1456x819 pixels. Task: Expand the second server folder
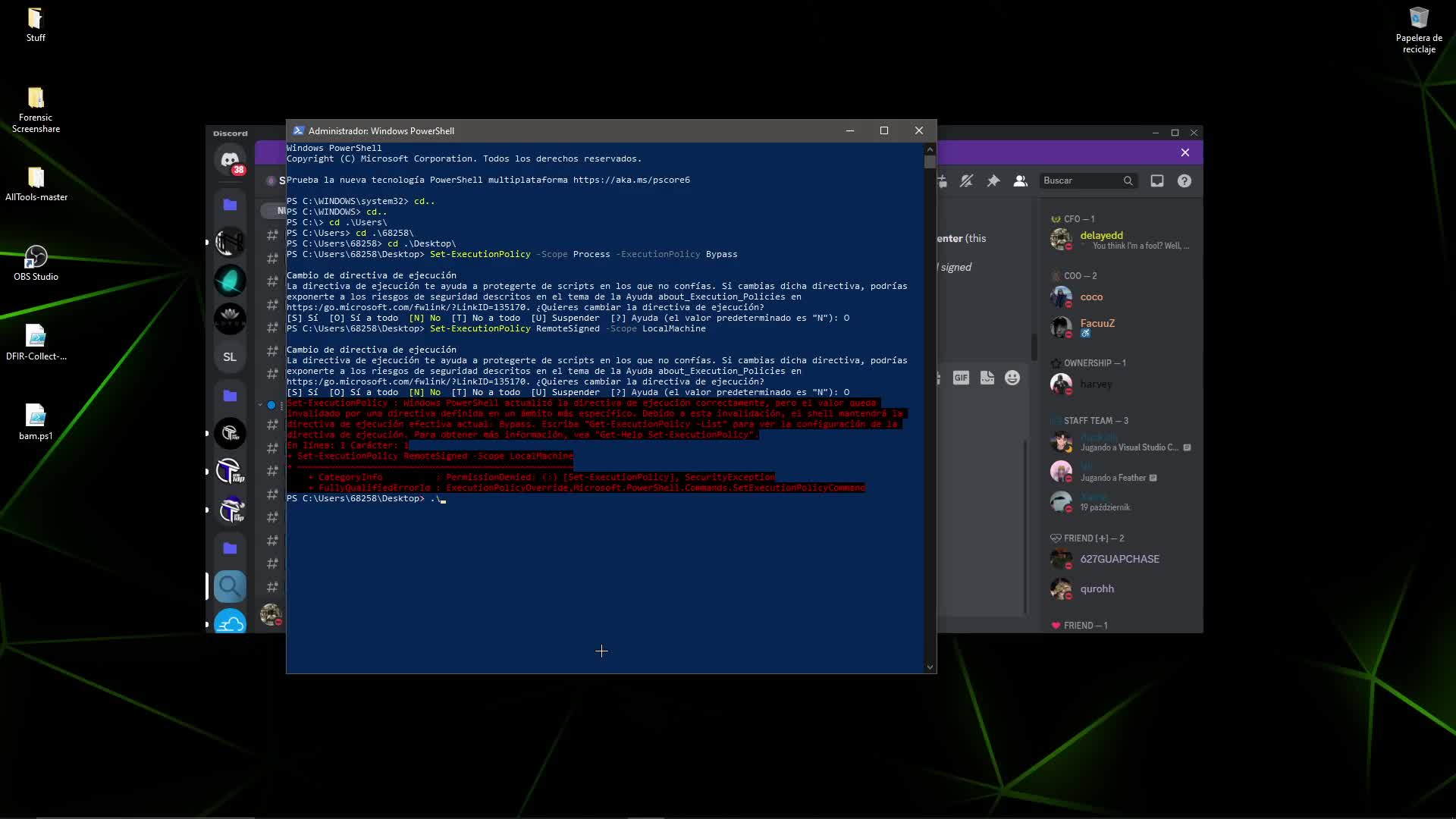(x=230, y=396)
